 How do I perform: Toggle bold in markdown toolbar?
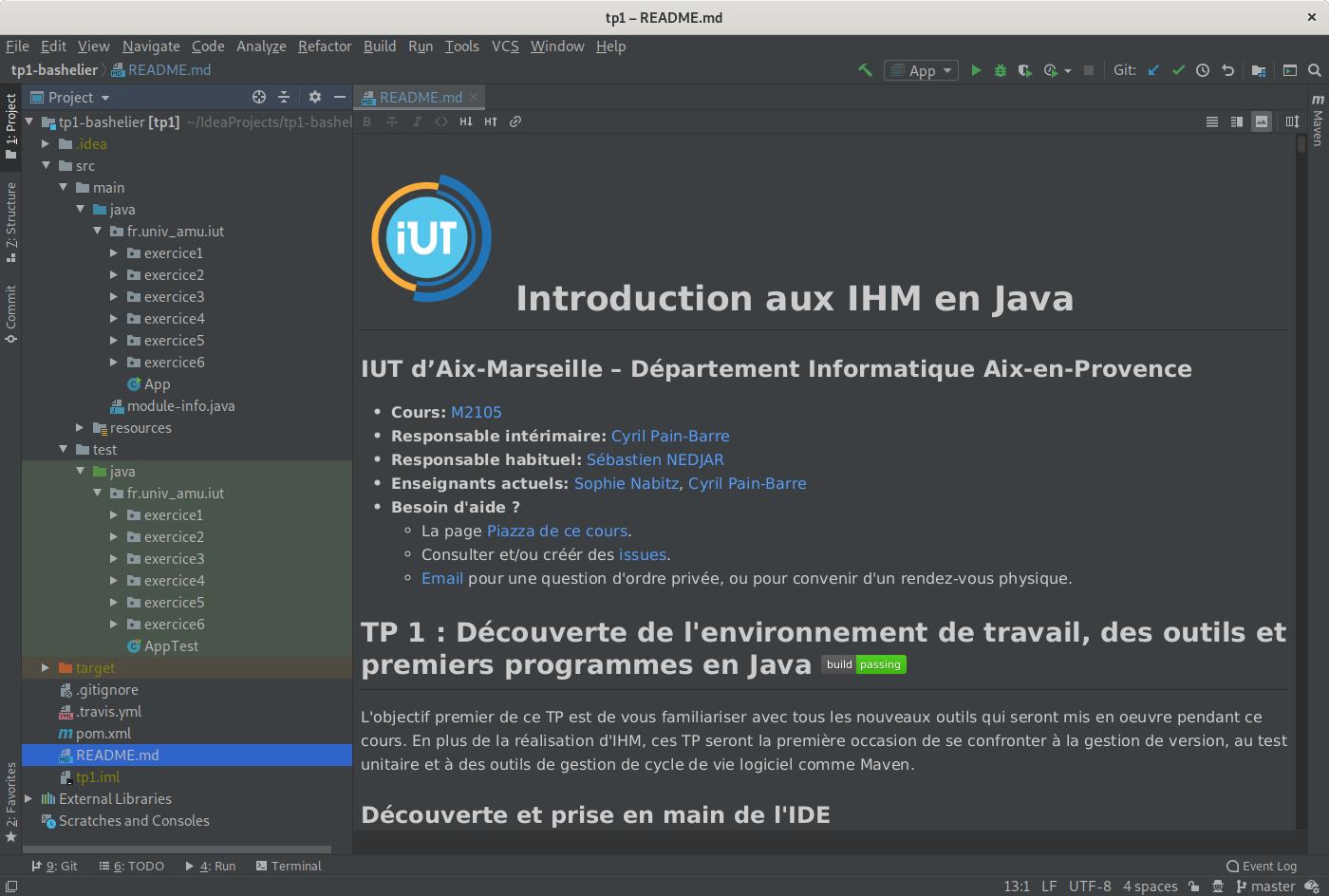(x=367, y=121)
